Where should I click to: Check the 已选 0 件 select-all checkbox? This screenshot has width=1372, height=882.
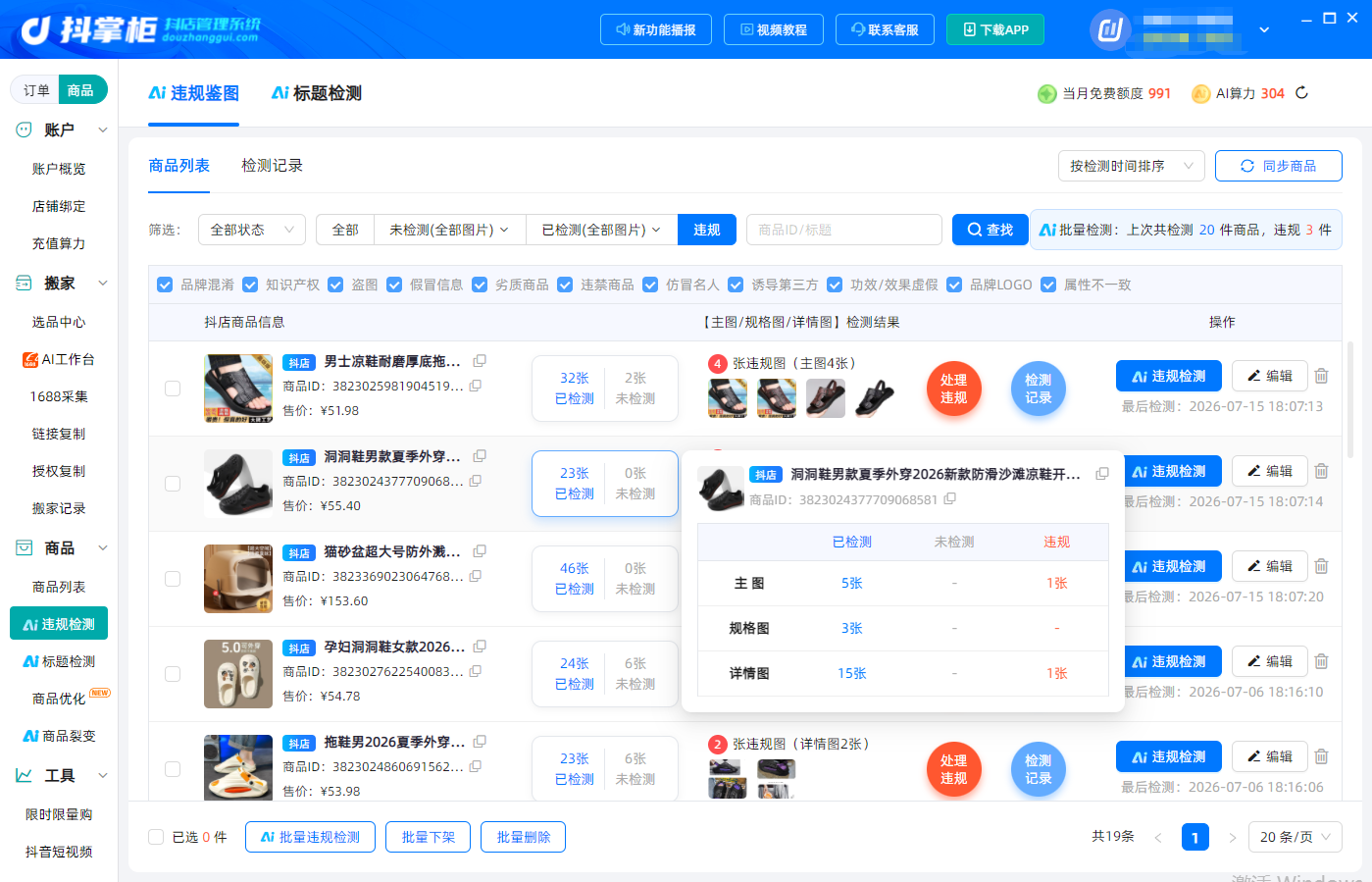156,837
